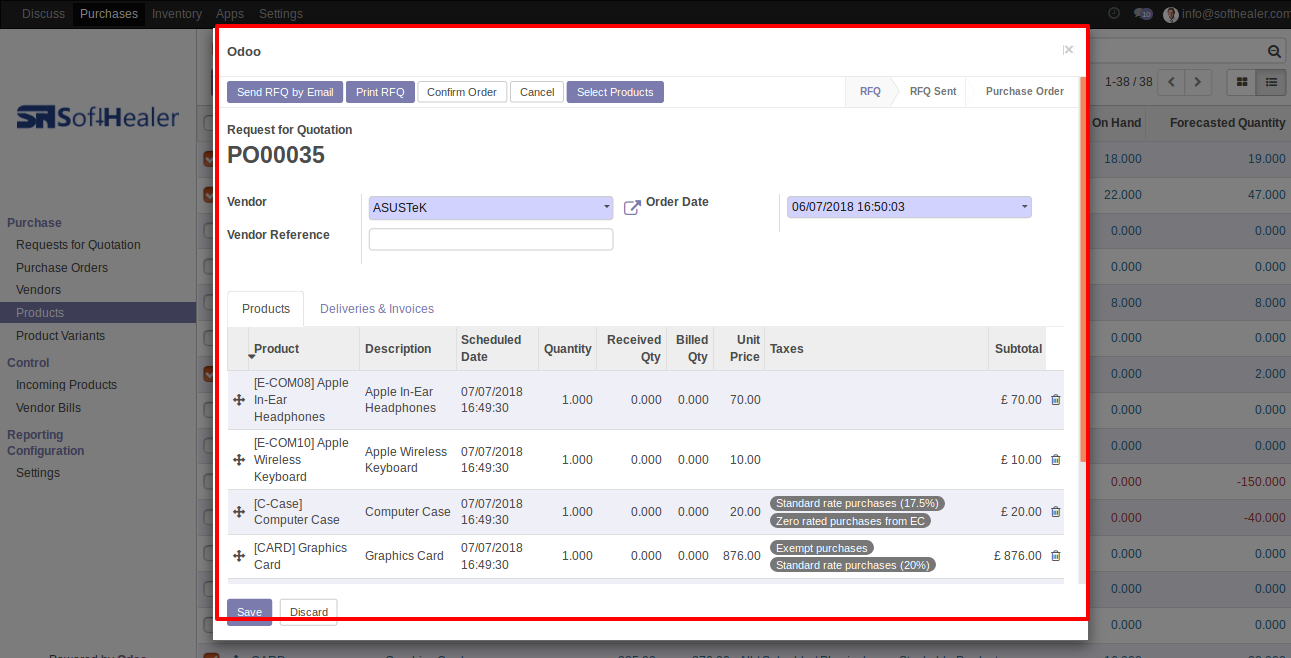Click the user avatar in the top bar

1171,14
